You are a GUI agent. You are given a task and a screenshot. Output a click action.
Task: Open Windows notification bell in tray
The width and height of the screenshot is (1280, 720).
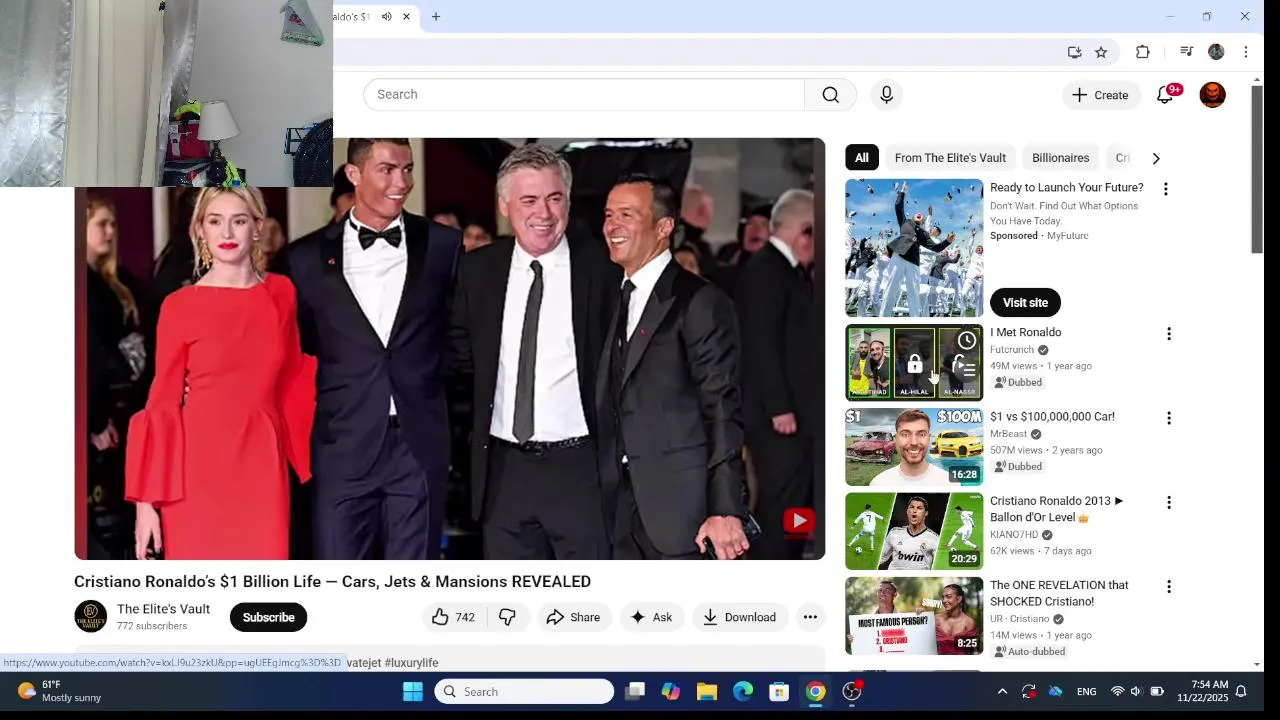click(1241, 692)
